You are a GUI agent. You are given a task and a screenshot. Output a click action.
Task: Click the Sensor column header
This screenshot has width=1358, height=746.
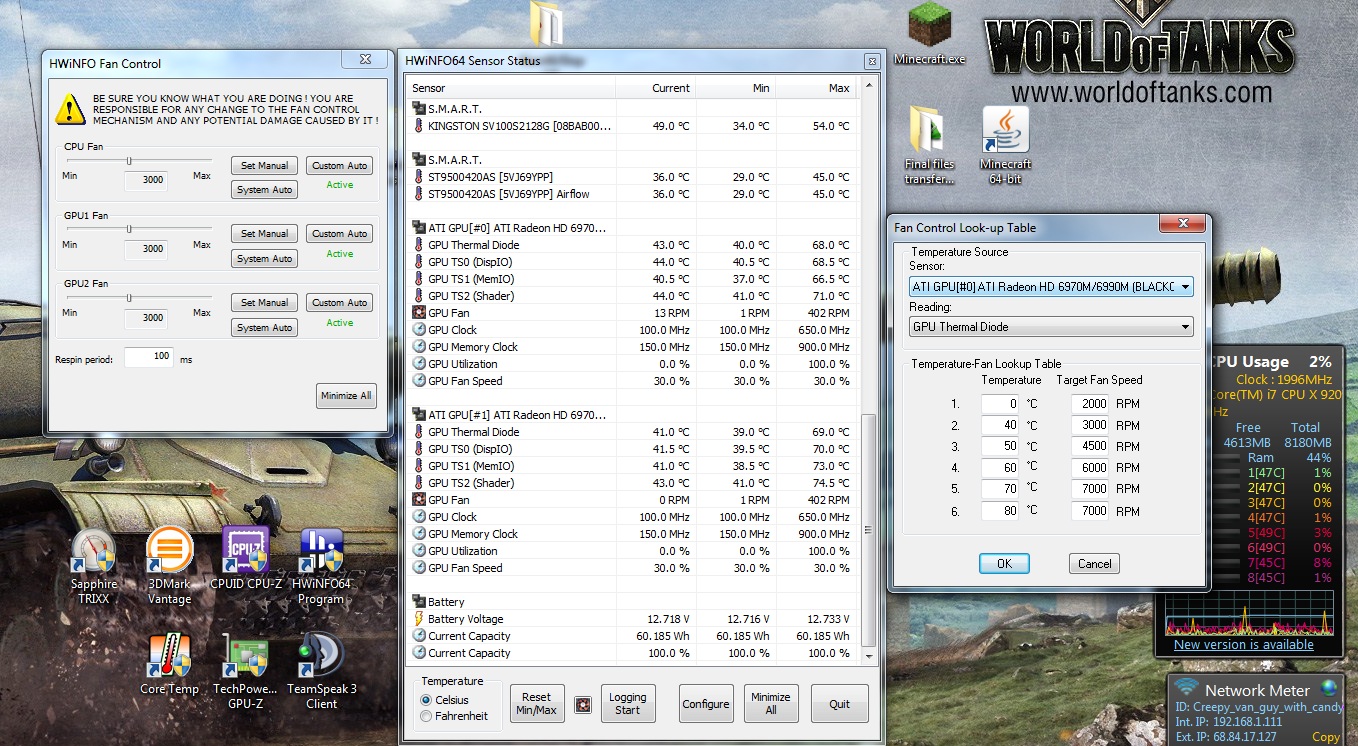click(510, 88)
